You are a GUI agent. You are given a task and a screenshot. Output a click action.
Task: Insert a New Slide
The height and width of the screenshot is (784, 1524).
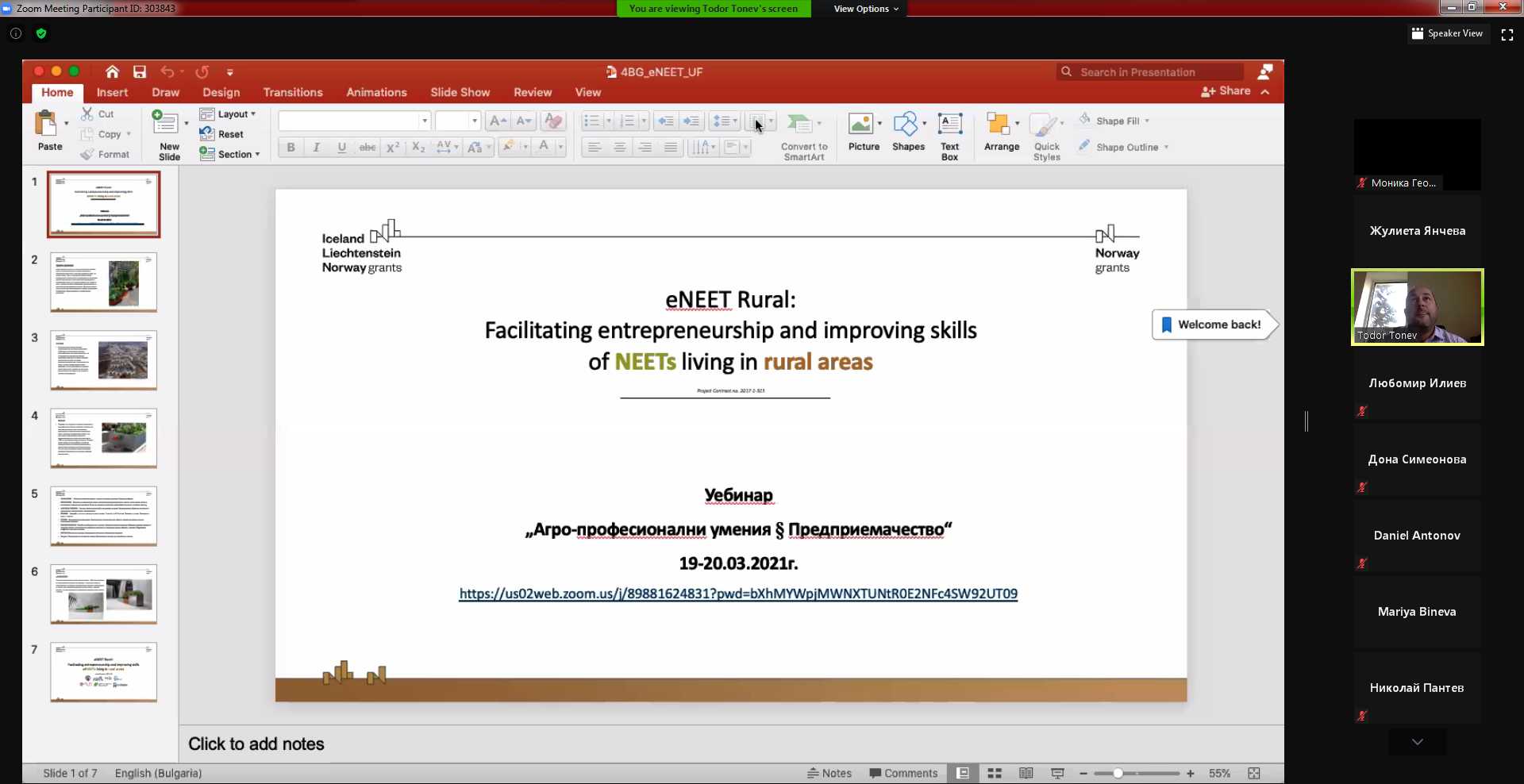click(168, 135)
